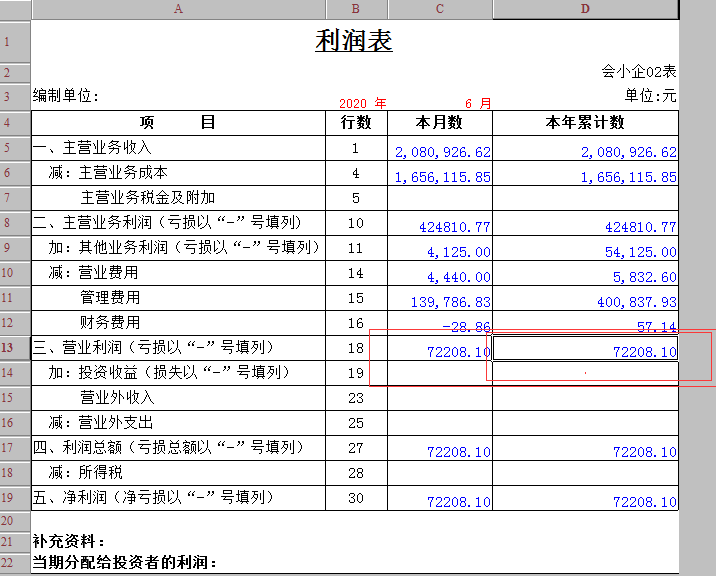Select the 三、营业利润 cell
Screen dimensions: 716x576
pyautogui.click(x=178, y=348)
